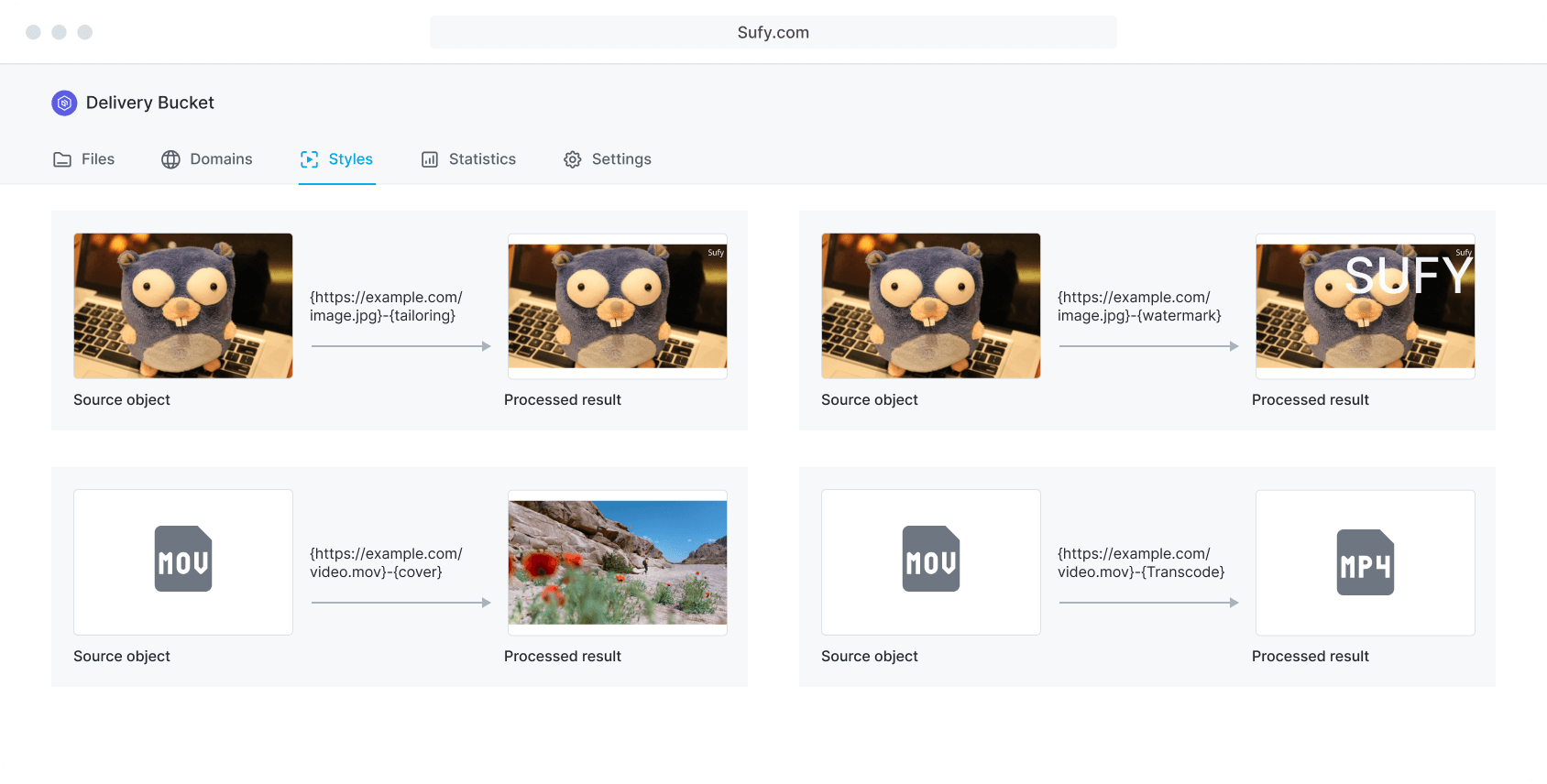Click Source object label in watermark card

(870, 400)
